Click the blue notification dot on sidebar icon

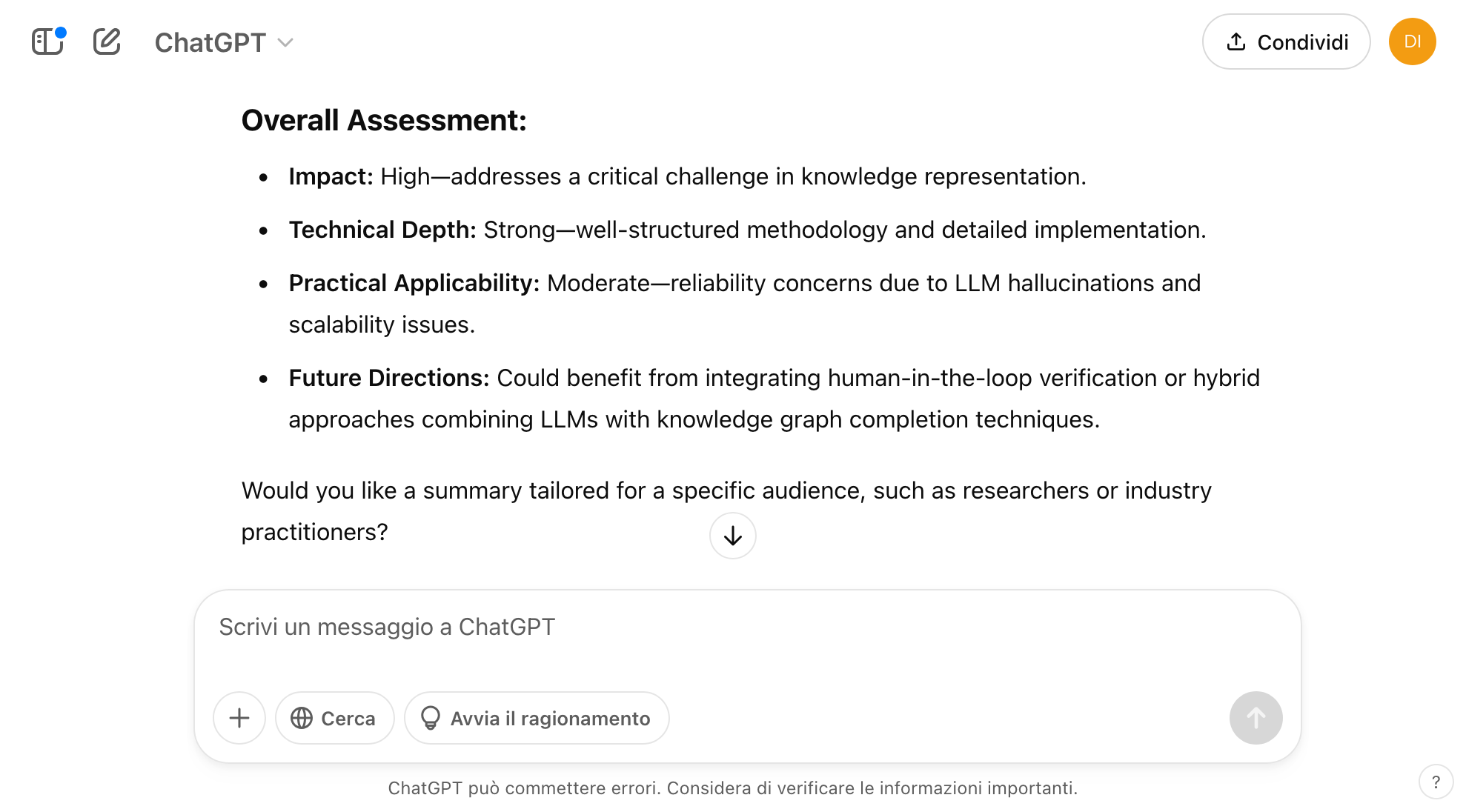point(61,32)
